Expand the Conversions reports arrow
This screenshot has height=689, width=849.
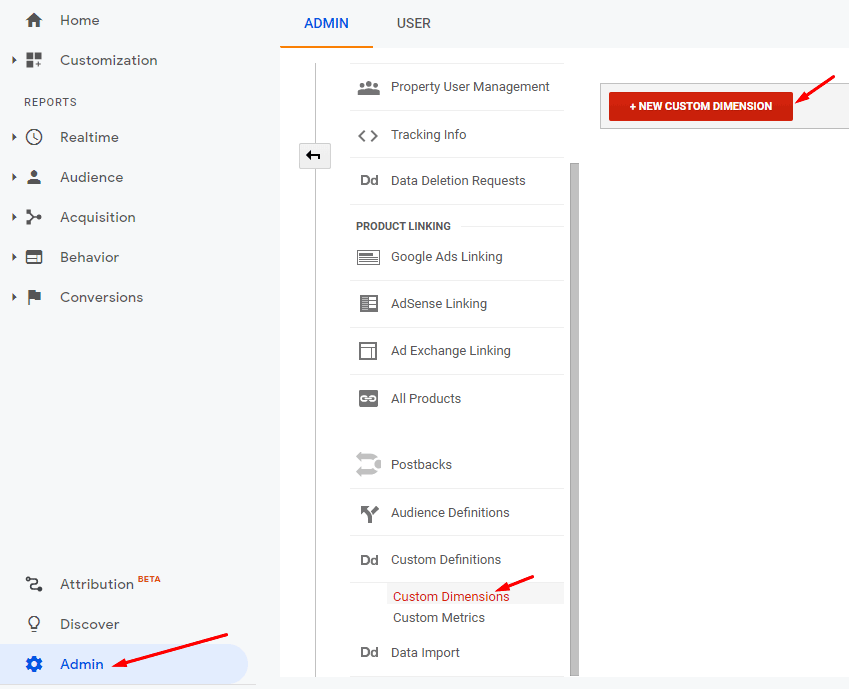point(14,297)
